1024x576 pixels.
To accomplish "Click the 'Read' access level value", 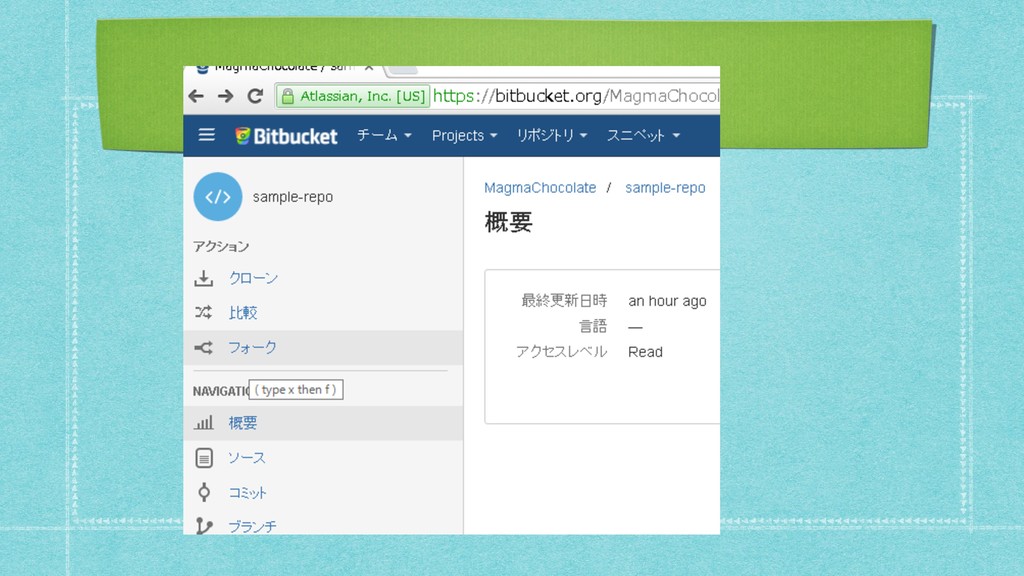I will (645, 352).
